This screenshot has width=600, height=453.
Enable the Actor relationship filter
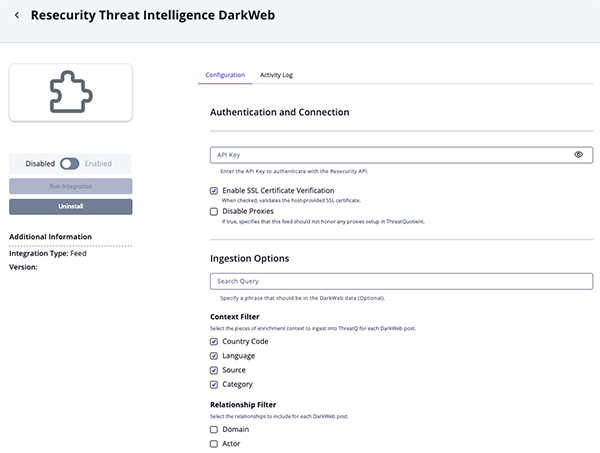(214, 443)
